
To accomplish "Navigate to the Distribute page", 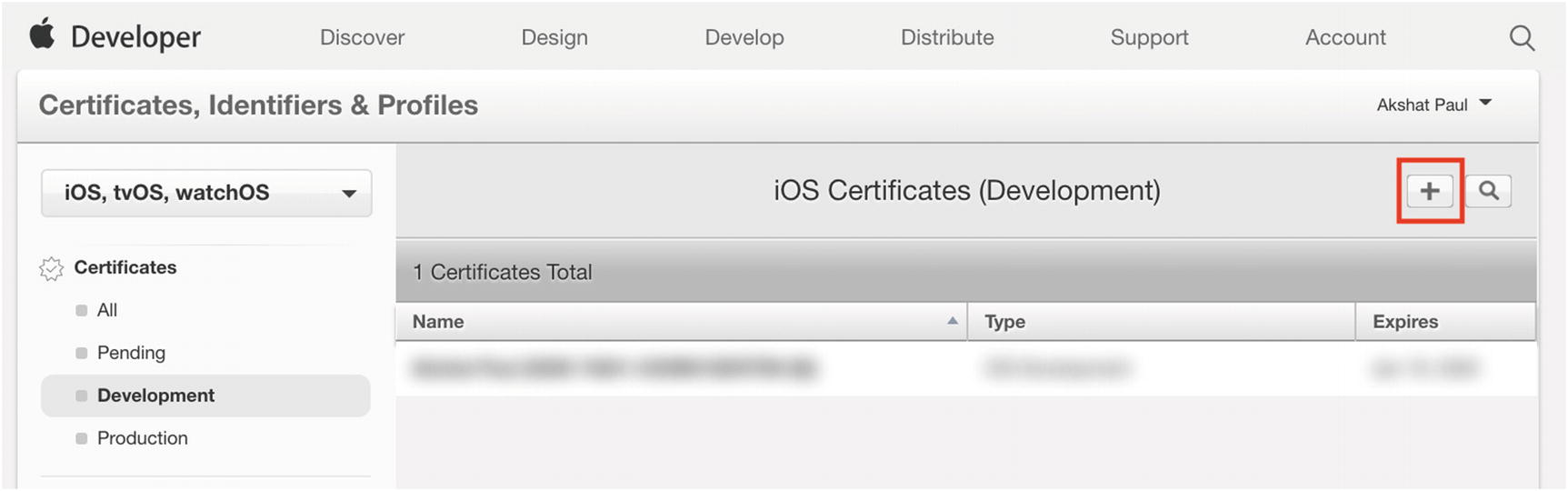I will (x=946, y=38).
